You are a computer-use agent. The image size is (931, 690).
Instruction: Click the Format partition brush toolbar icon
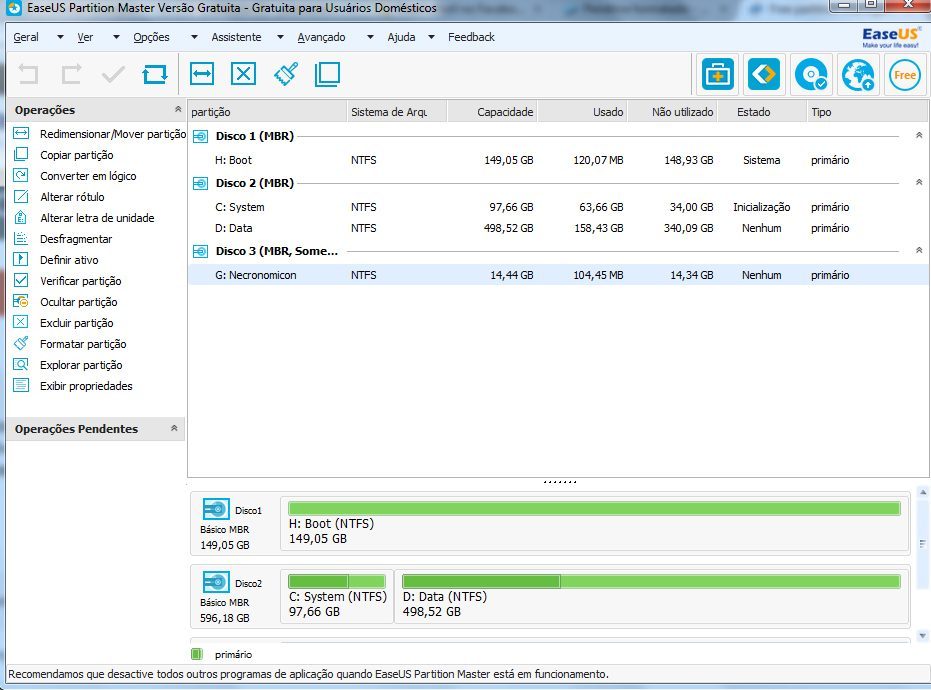coord(286,74)
